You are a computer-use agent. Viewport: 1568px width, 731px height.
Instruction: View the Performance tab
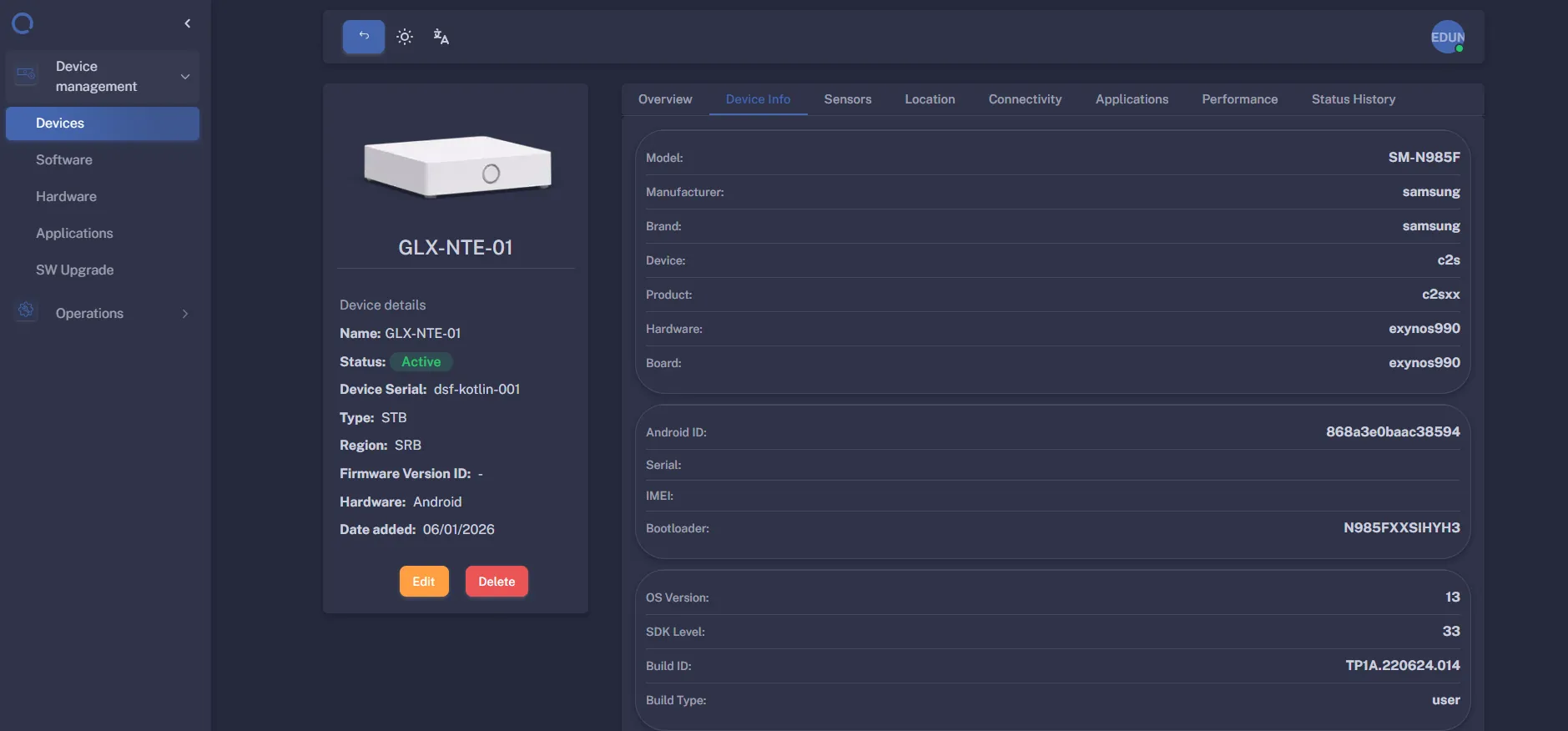(1239, 99)
